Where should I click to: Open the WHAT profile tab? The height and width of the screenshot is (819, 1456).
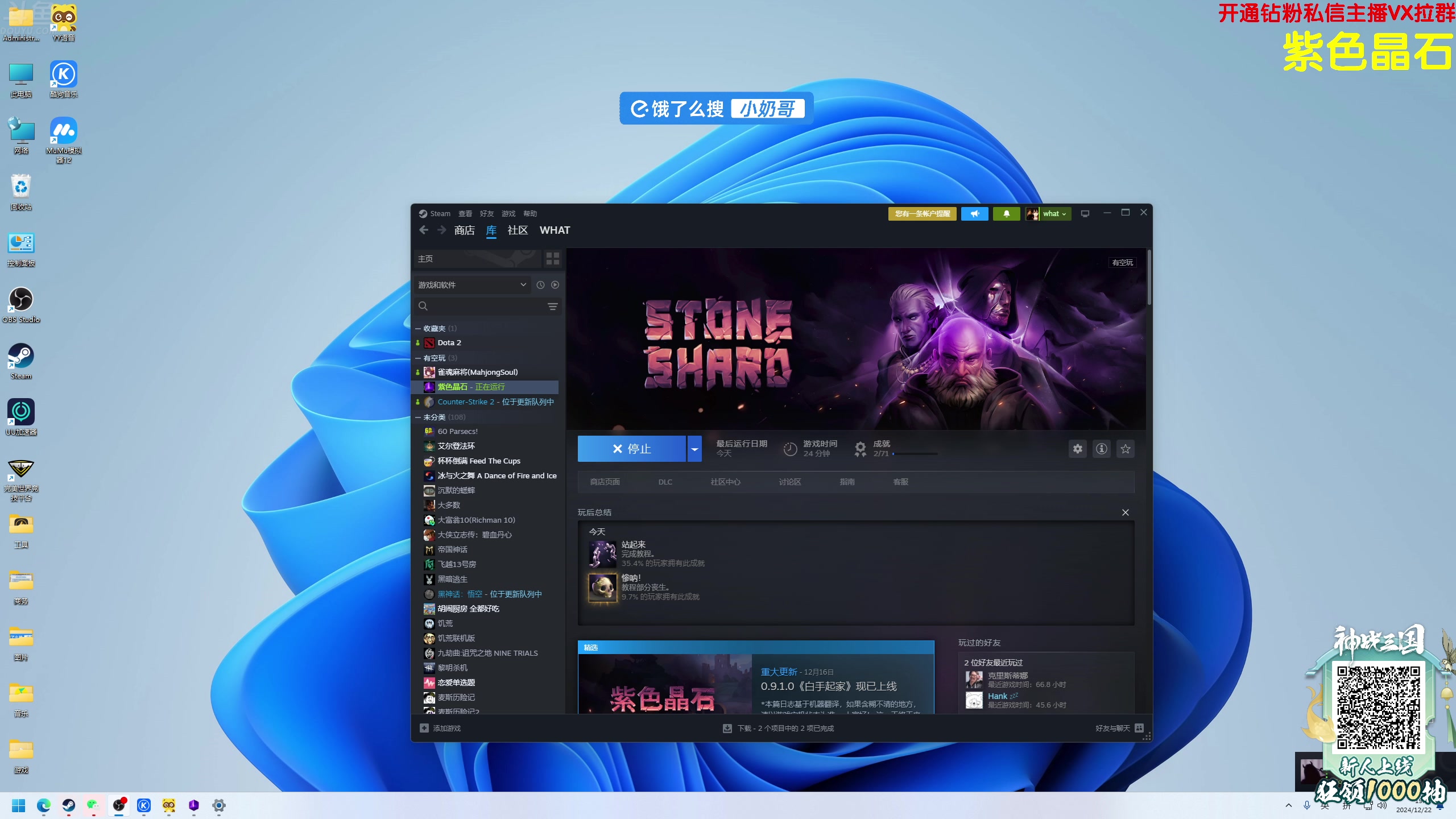pyautogui.click(x=555, y=230)
